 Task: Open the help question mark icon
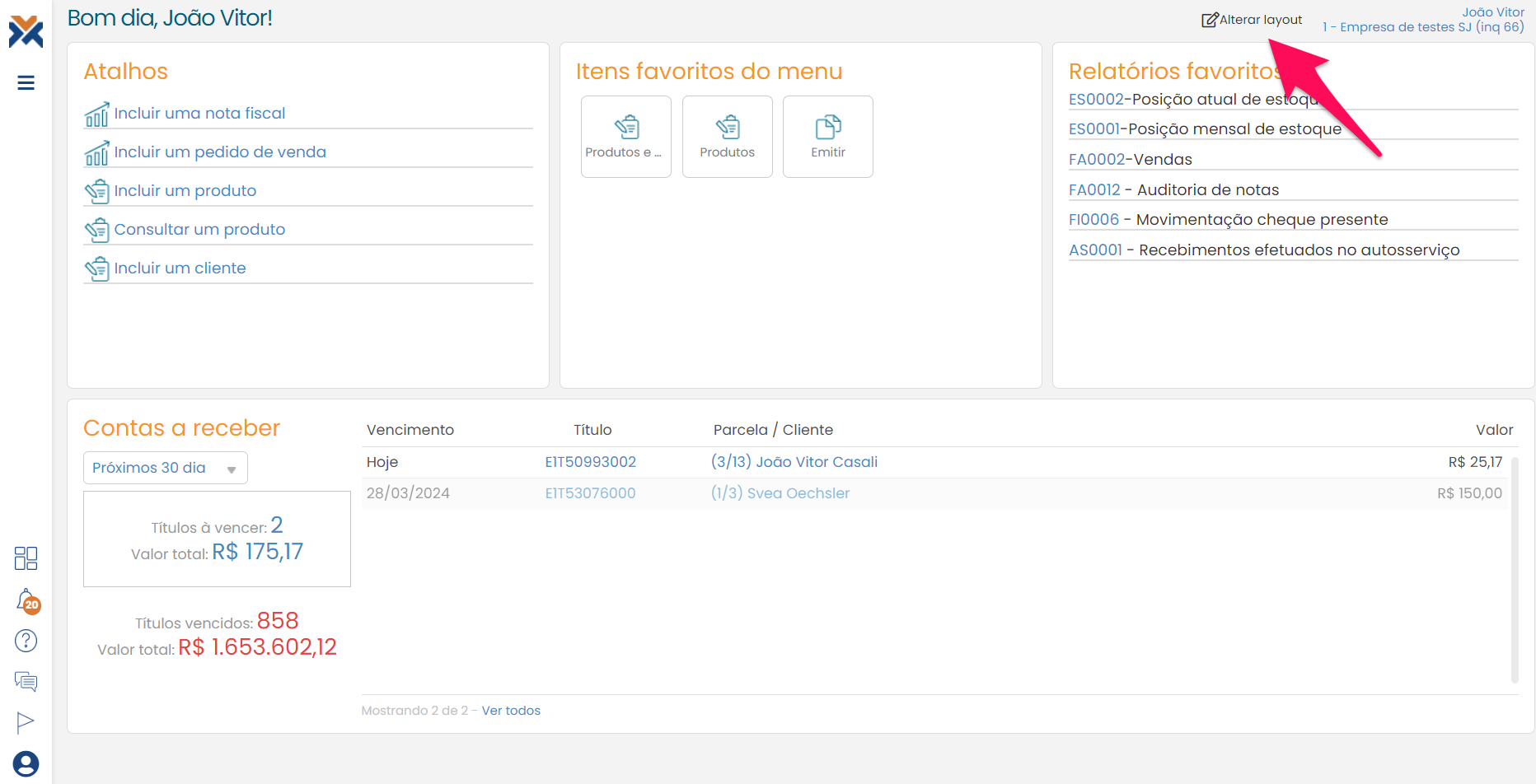(x=26, y=641)
